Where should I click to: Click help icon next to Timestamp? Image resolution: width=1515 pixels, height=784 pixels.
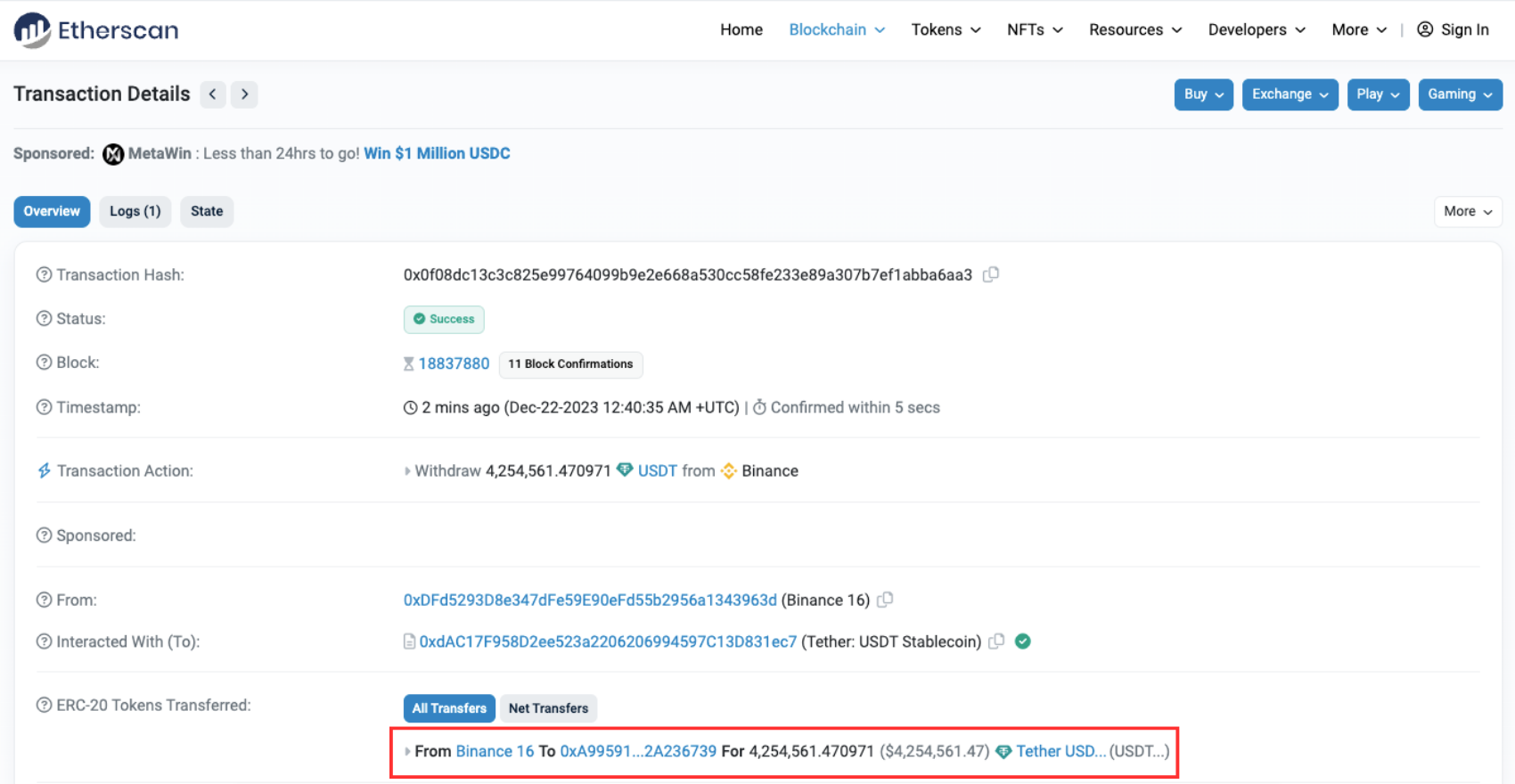(44, 407)
